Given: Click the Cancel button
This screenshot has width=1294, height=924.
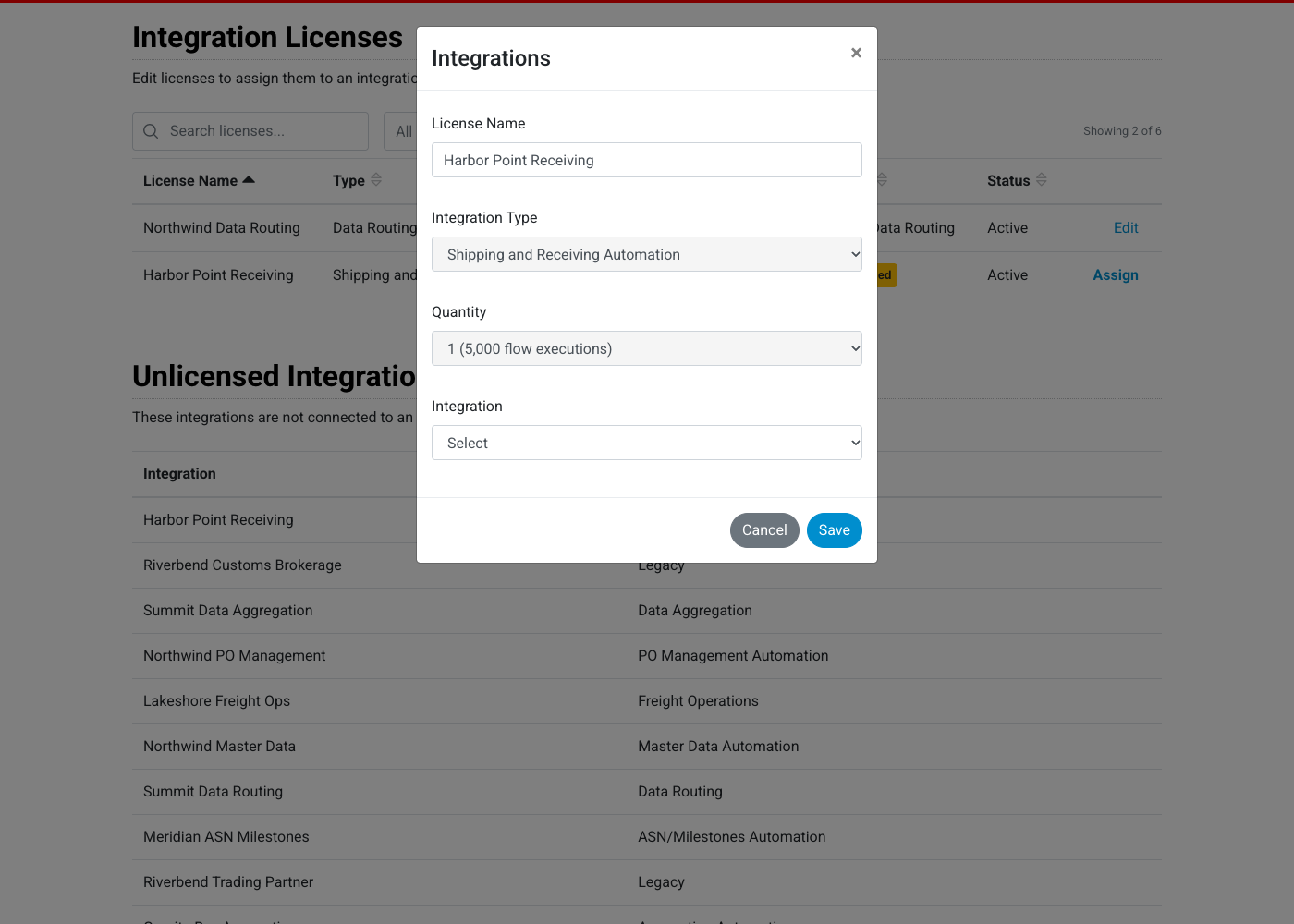Looking at the screenshot, I should tap(764, 530).
